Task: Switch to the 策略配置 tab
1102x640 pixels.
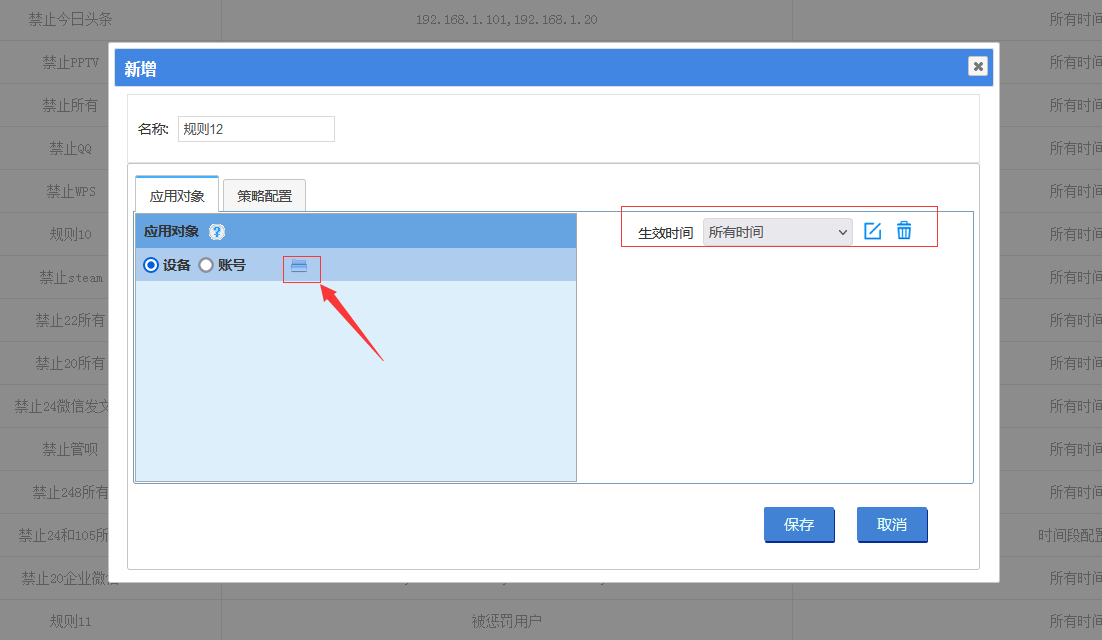Action: [264, 195]
